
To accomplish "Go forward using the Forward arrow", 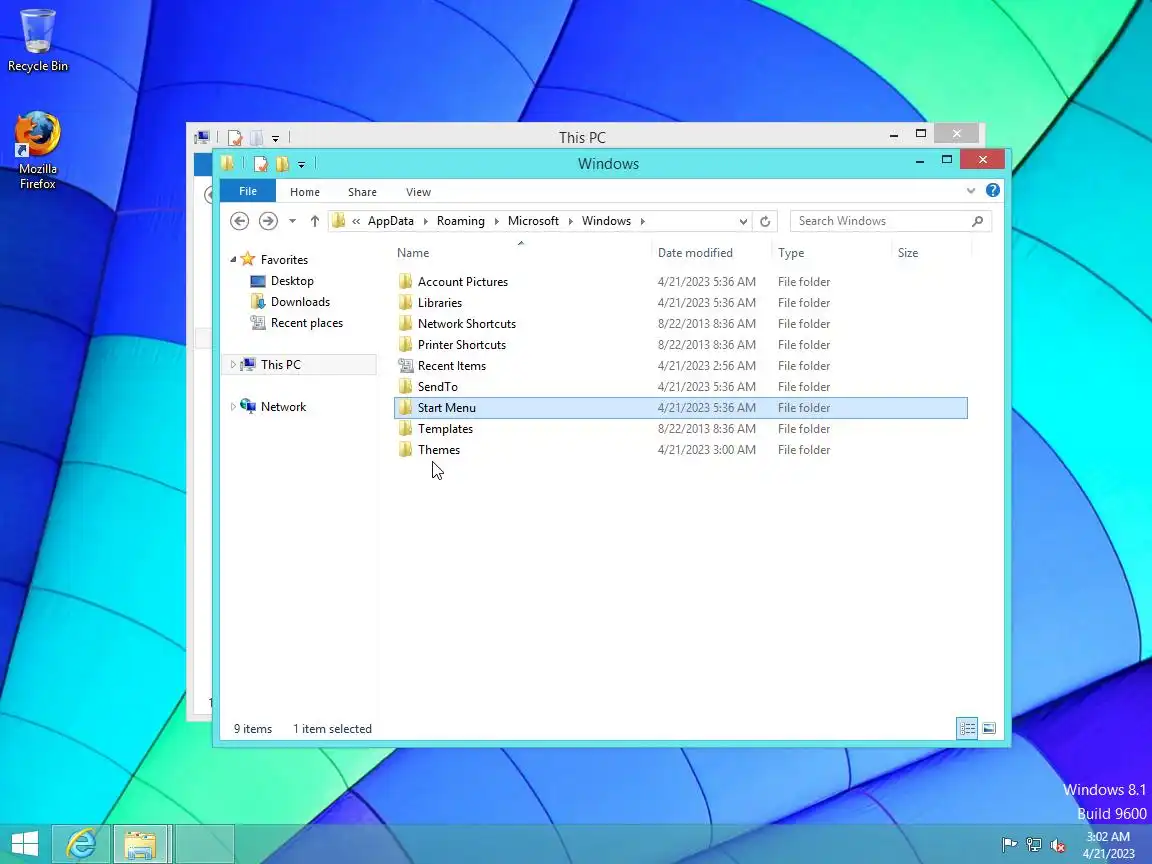I will 268,221.
